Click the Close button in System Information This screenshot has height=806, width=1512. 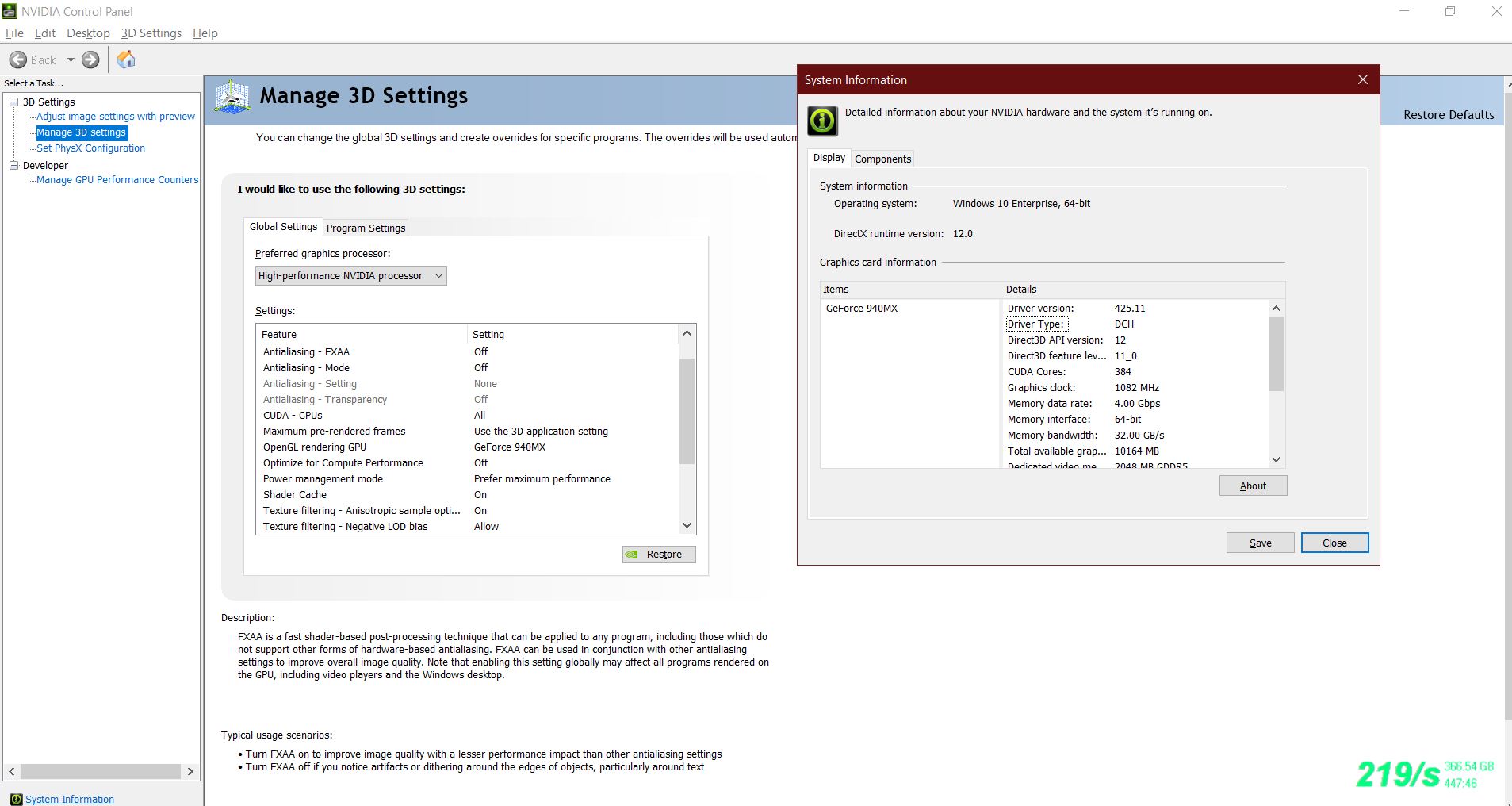pyautogui.click(x=1334, y=543)
